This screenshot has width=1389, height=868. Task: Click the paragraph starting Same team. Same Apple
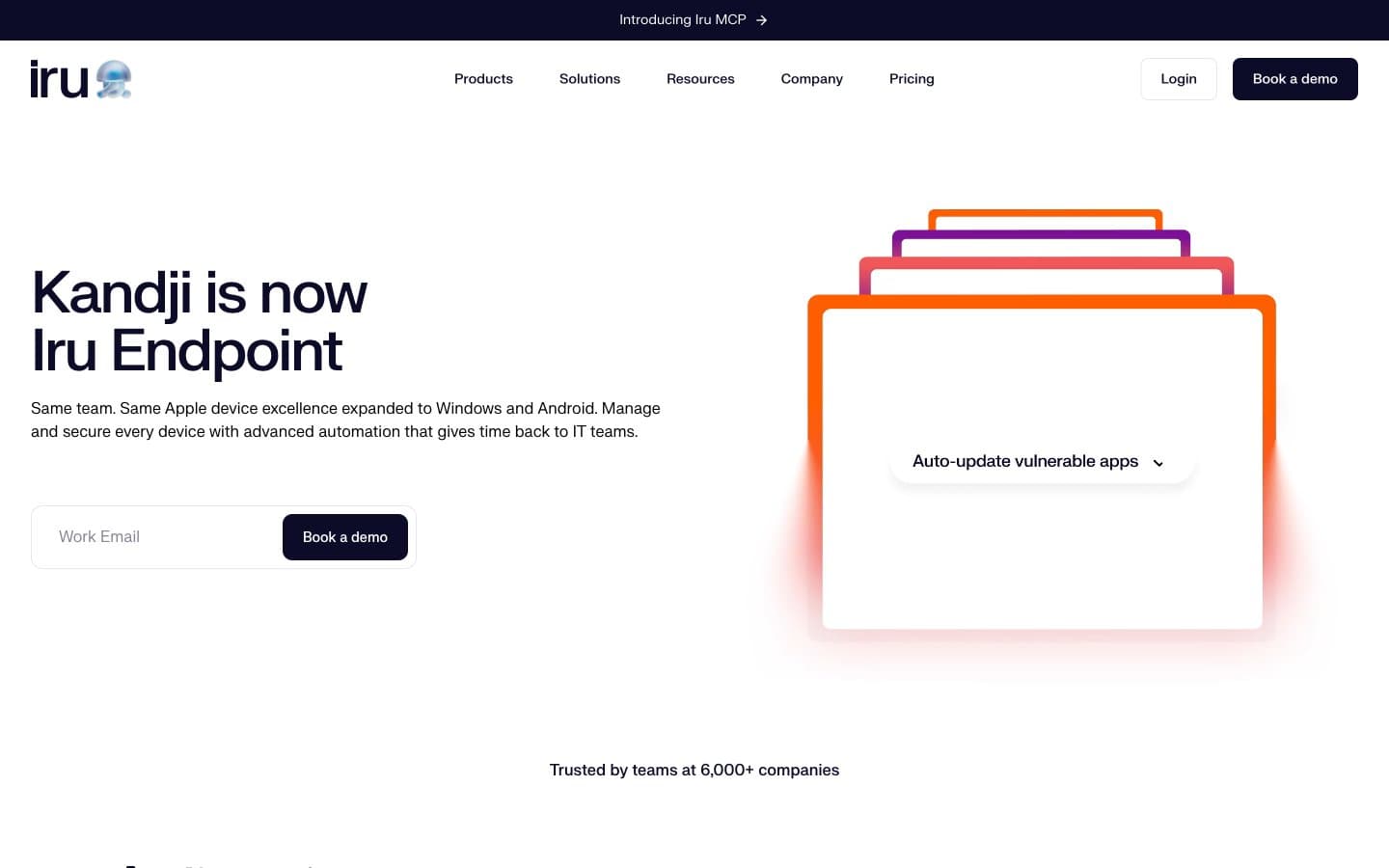click(x=345, y=420)
